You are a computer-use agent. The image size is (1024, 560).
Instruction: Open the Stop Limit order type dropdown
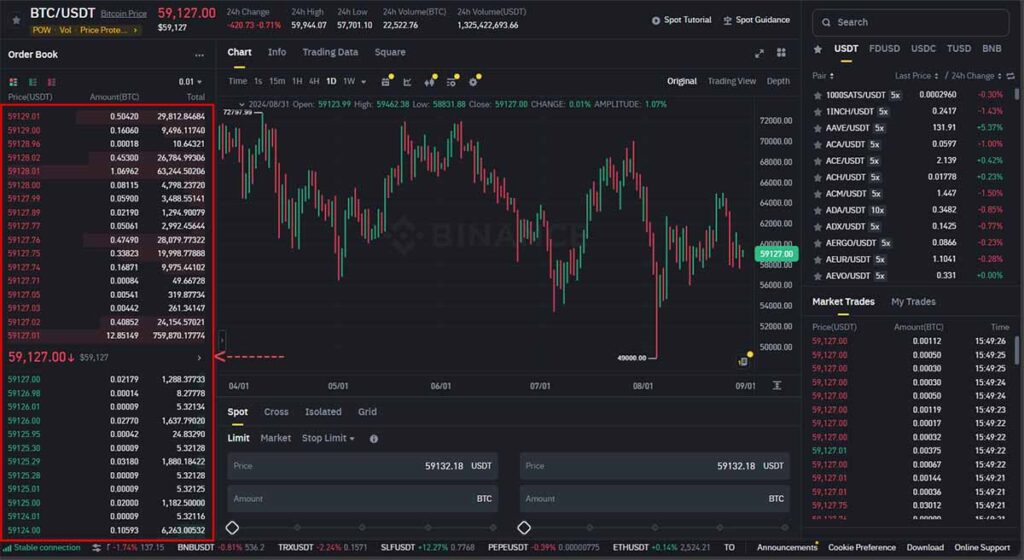pyautogui.click(x=328, y=438)
